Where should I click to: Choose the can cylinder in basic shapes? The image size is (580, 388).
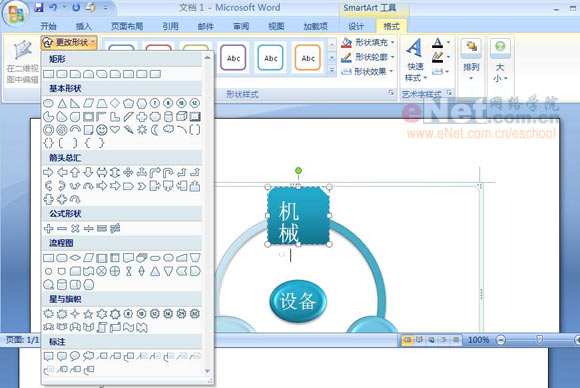point(168,117)
